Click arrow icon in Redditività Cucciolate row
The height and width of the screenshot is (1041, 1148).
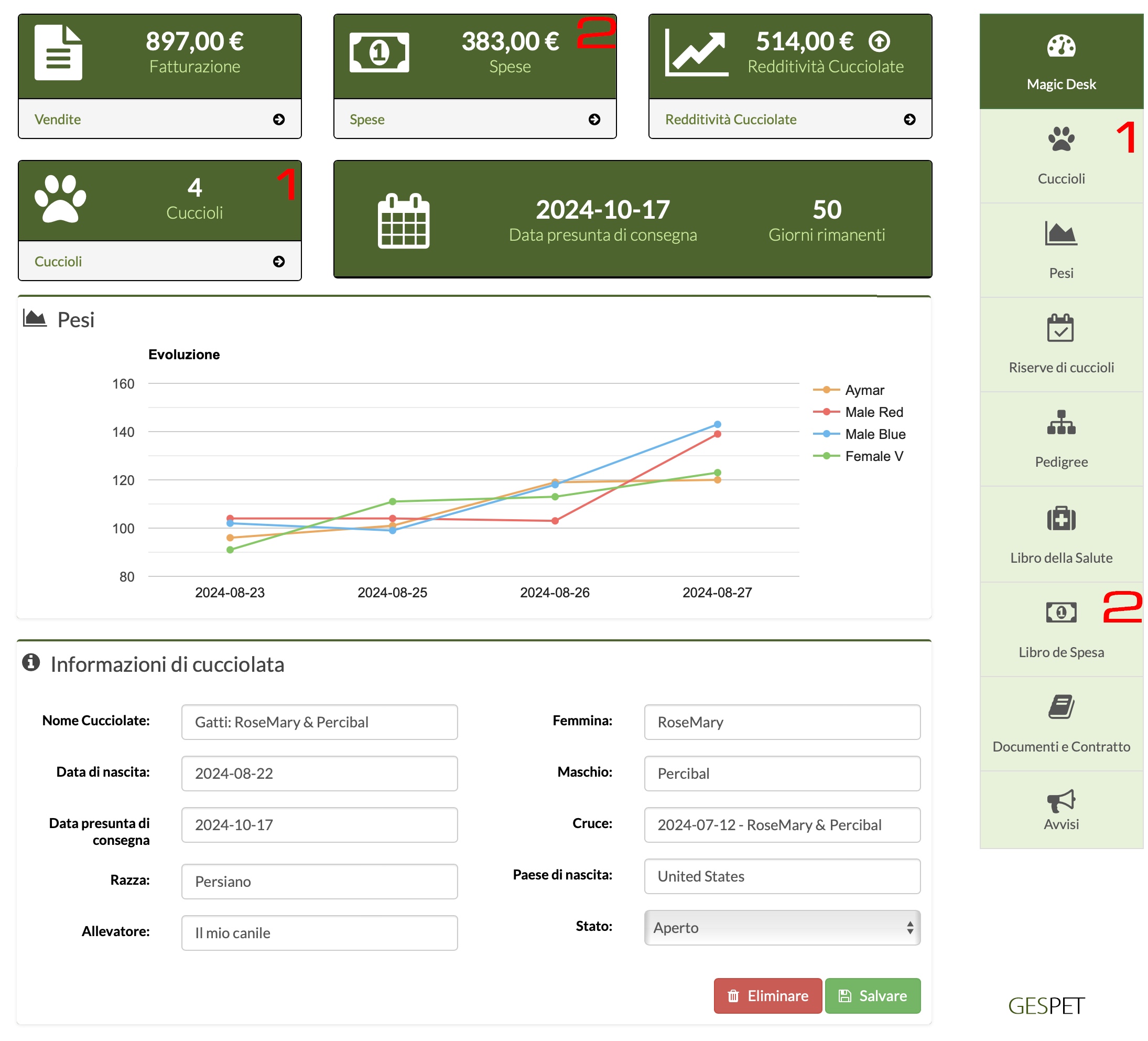(909, 119)
